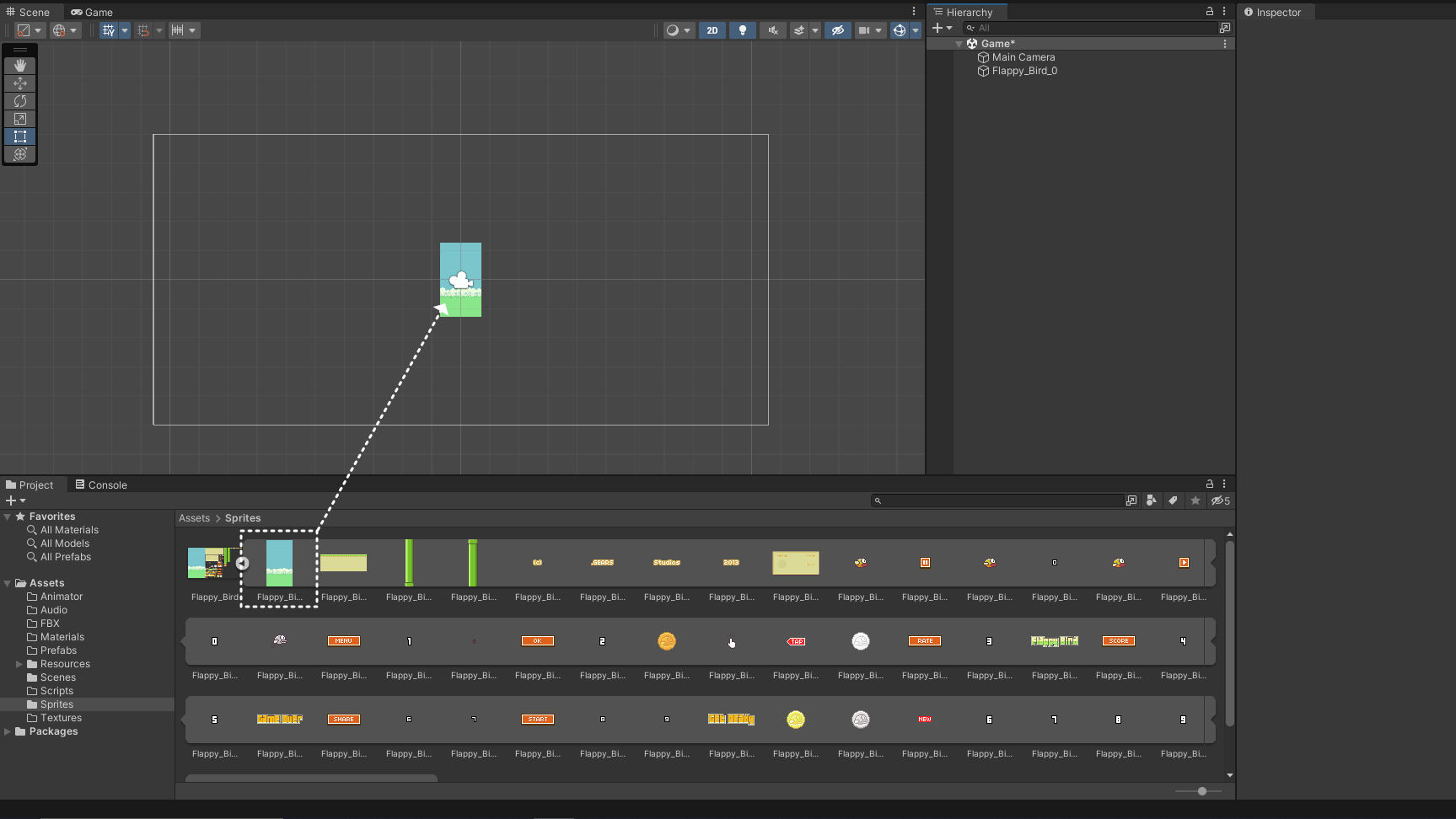Open the Prefabs folder
This screenshot has height=819, width=1456.
tap(58, 650)
